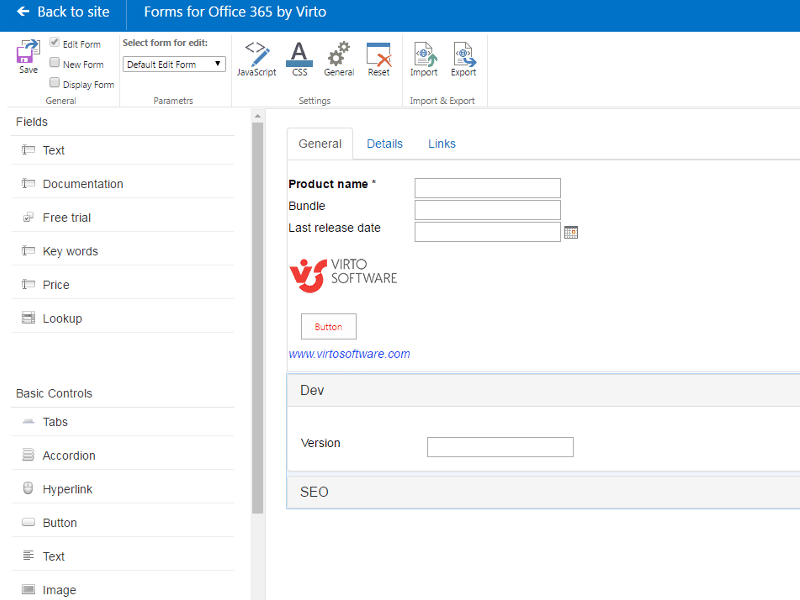Open the date picker next to Last release date
Screen dimensions: 800x600
click(571, 231)
